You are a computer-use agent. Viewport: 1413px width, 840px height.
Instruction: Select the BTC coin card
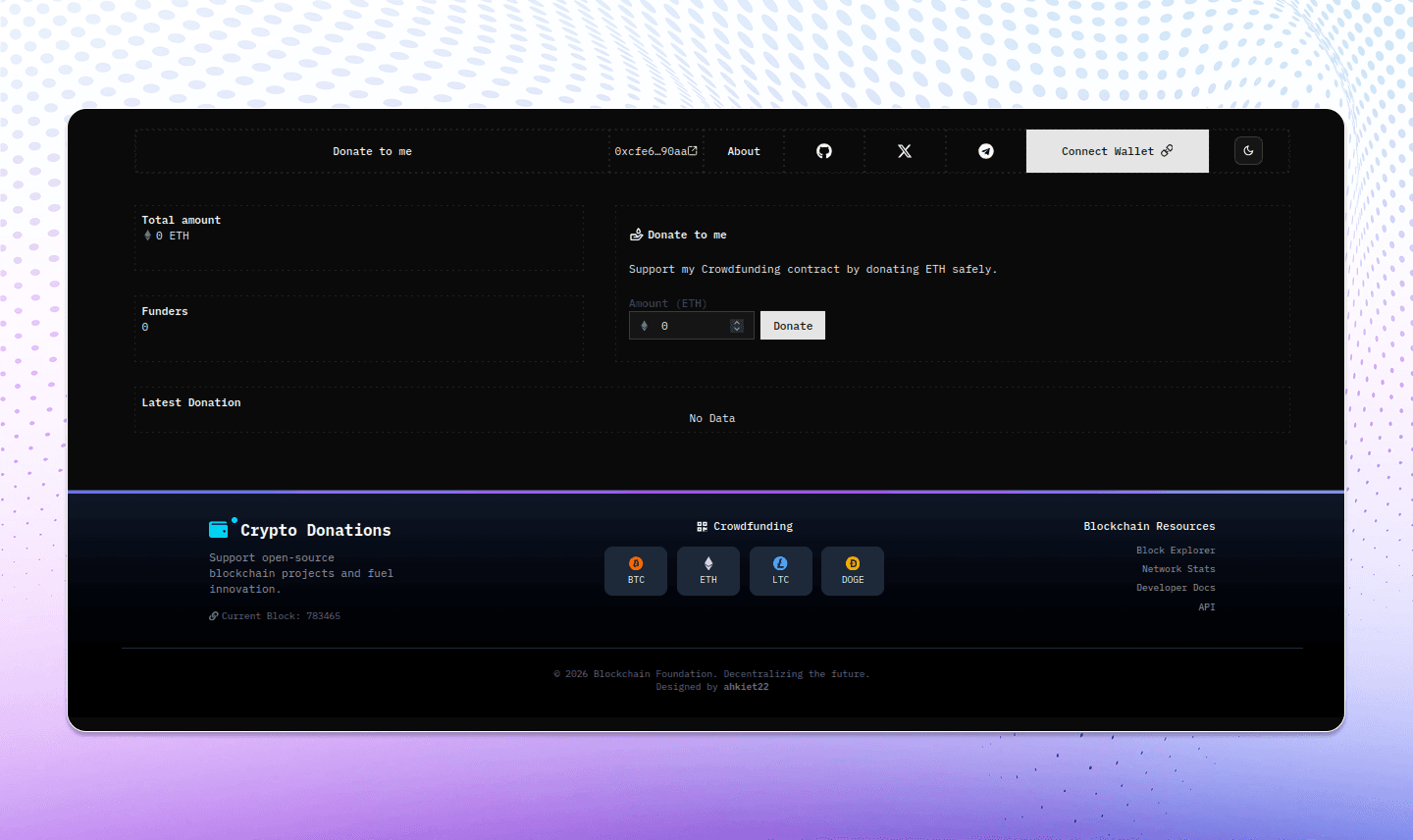pos(636,571)
